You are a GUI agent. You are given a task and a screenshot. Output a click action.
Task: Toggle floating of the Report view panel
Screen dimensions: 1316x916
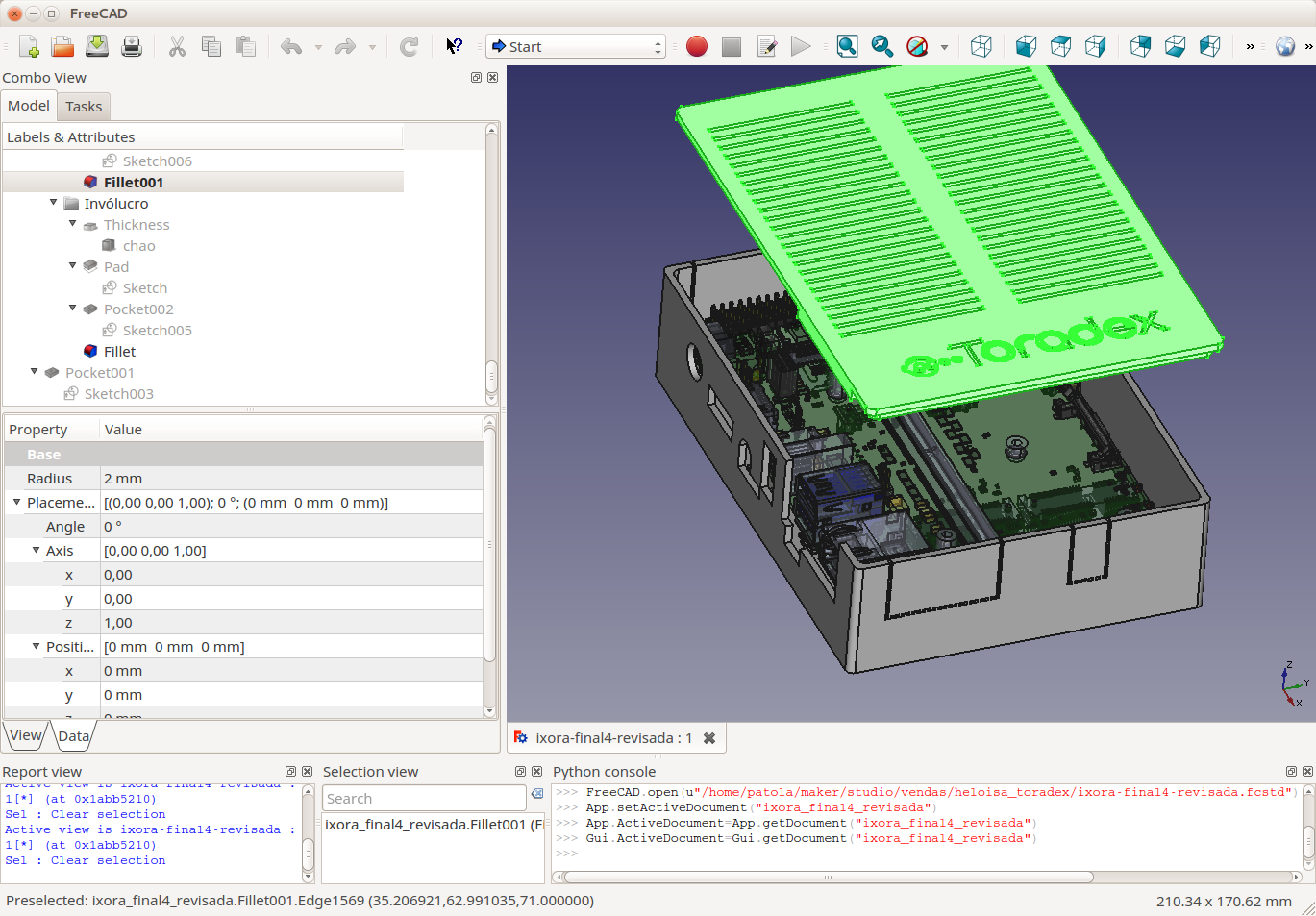290,772
